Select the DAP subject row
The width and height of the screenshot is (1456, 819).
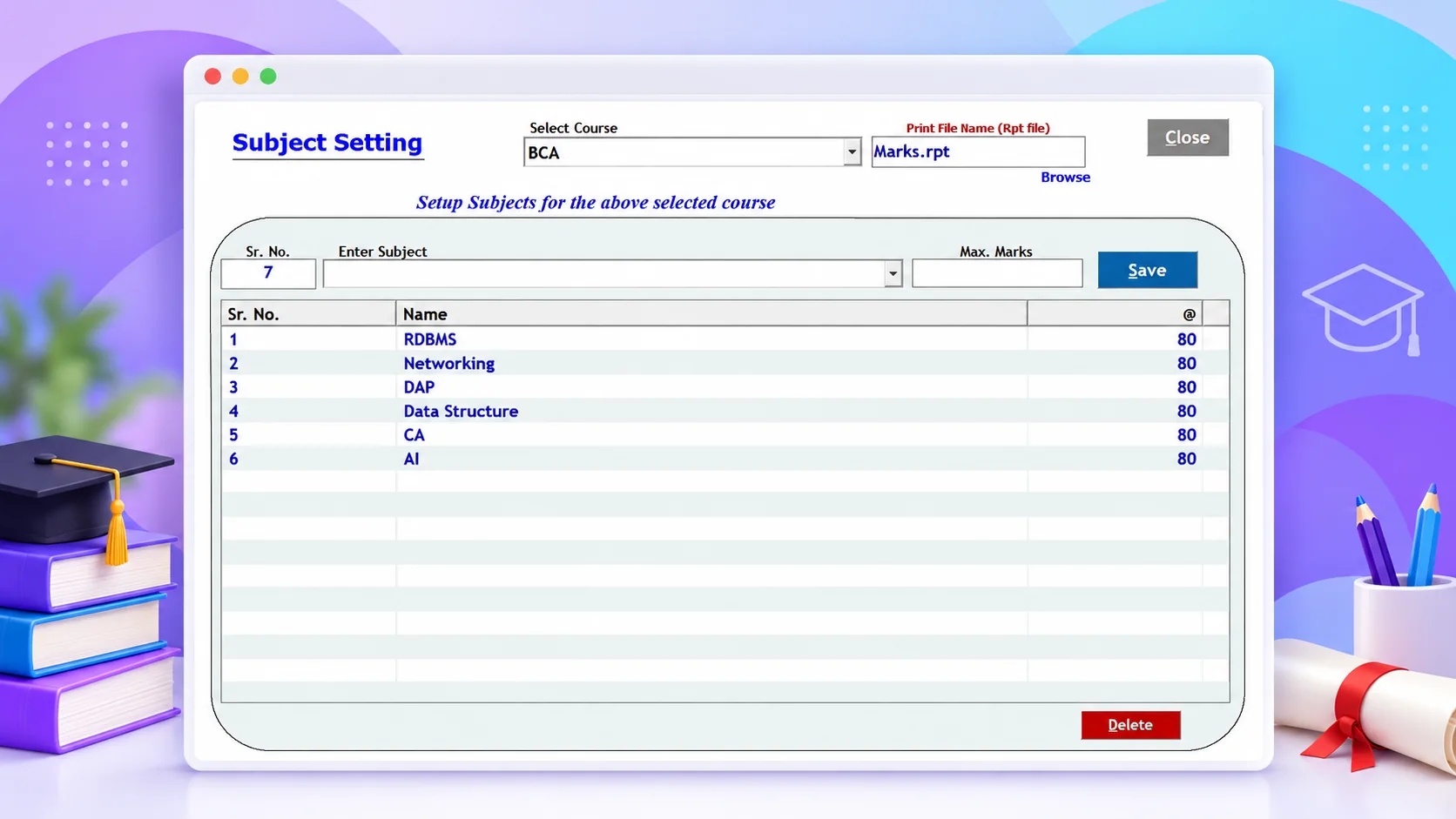pos(725,387)
